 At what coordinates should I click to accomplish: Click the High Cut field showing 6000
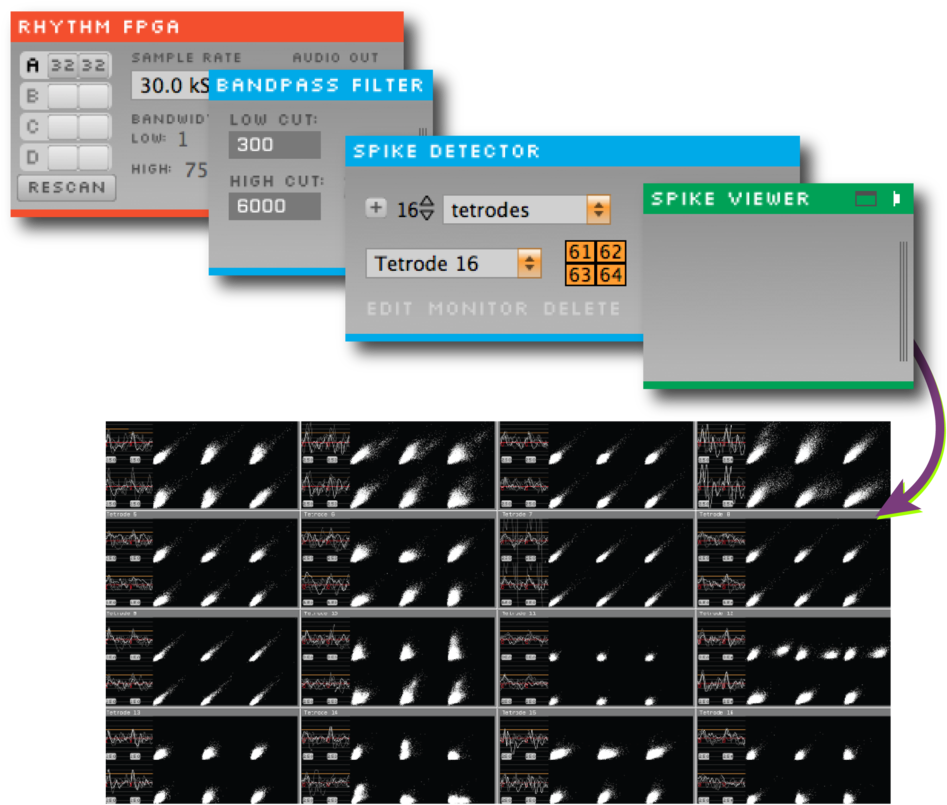point(274,206)
